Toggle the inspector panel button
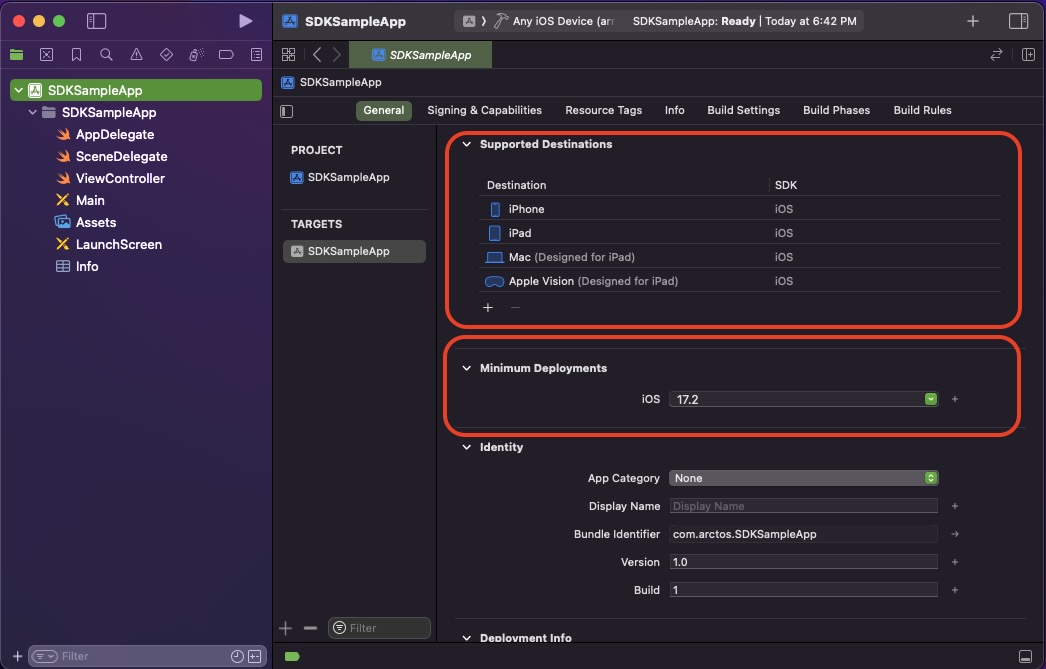The height and width of the screenshot is (669, 1046). pyautogui.click(x=1018, y=21)
